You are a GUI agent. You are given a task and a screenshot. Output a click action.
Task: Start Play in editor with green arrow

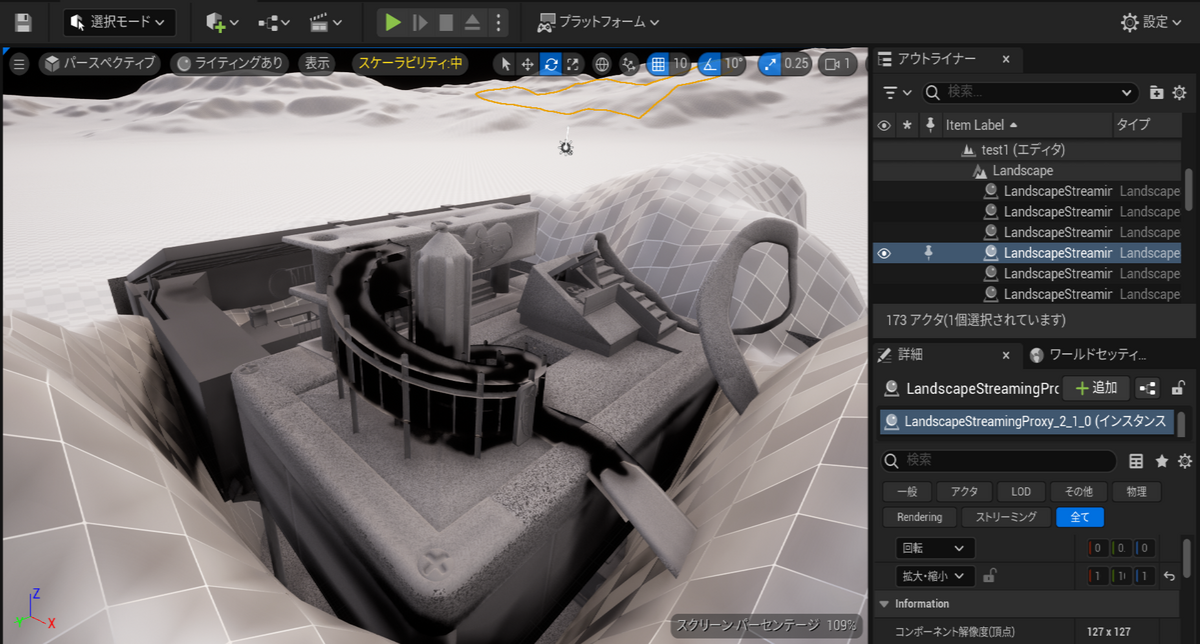click(393, 22)
